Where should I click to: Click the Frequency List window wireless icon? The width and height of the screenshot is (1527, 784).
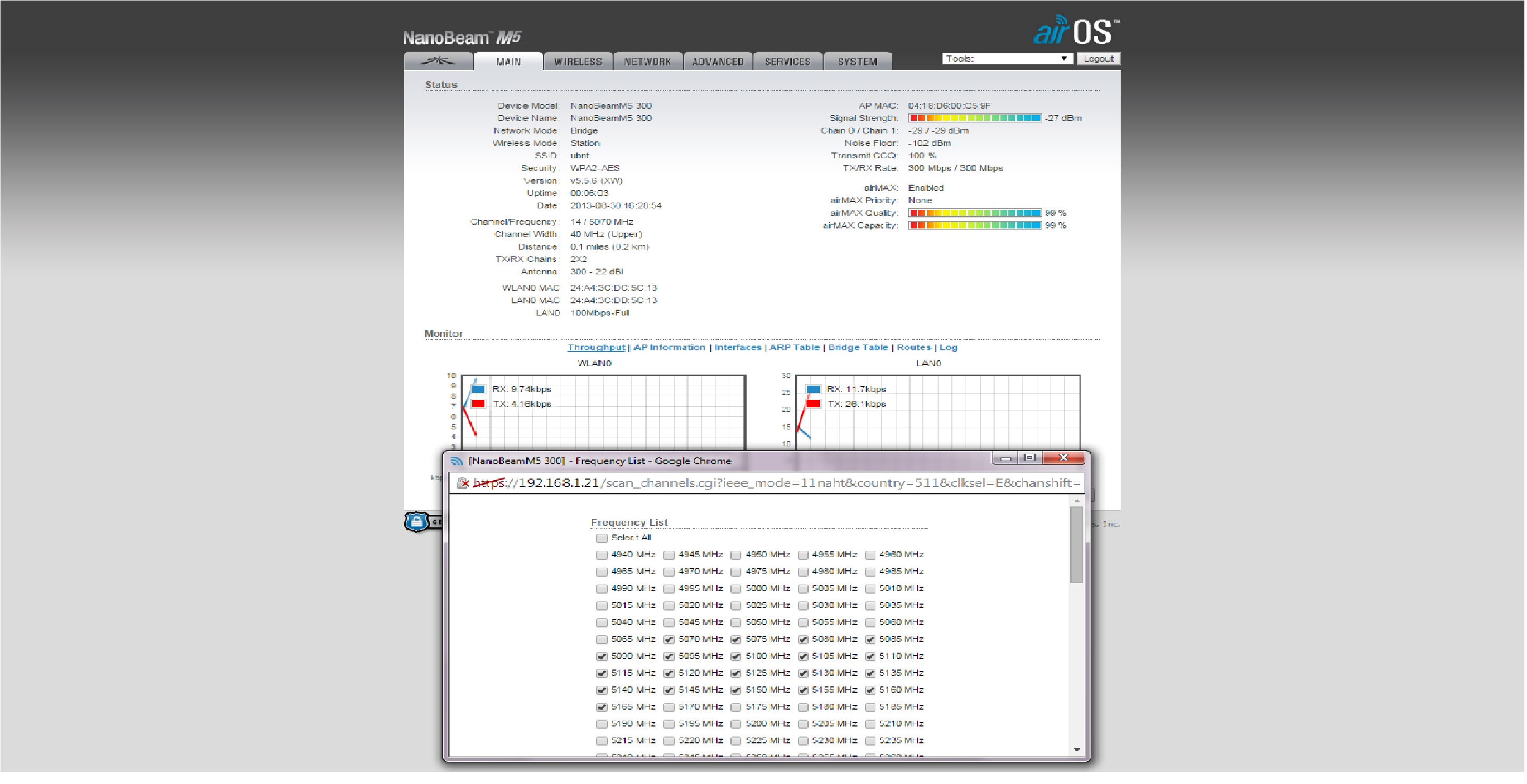pos(456,461)
